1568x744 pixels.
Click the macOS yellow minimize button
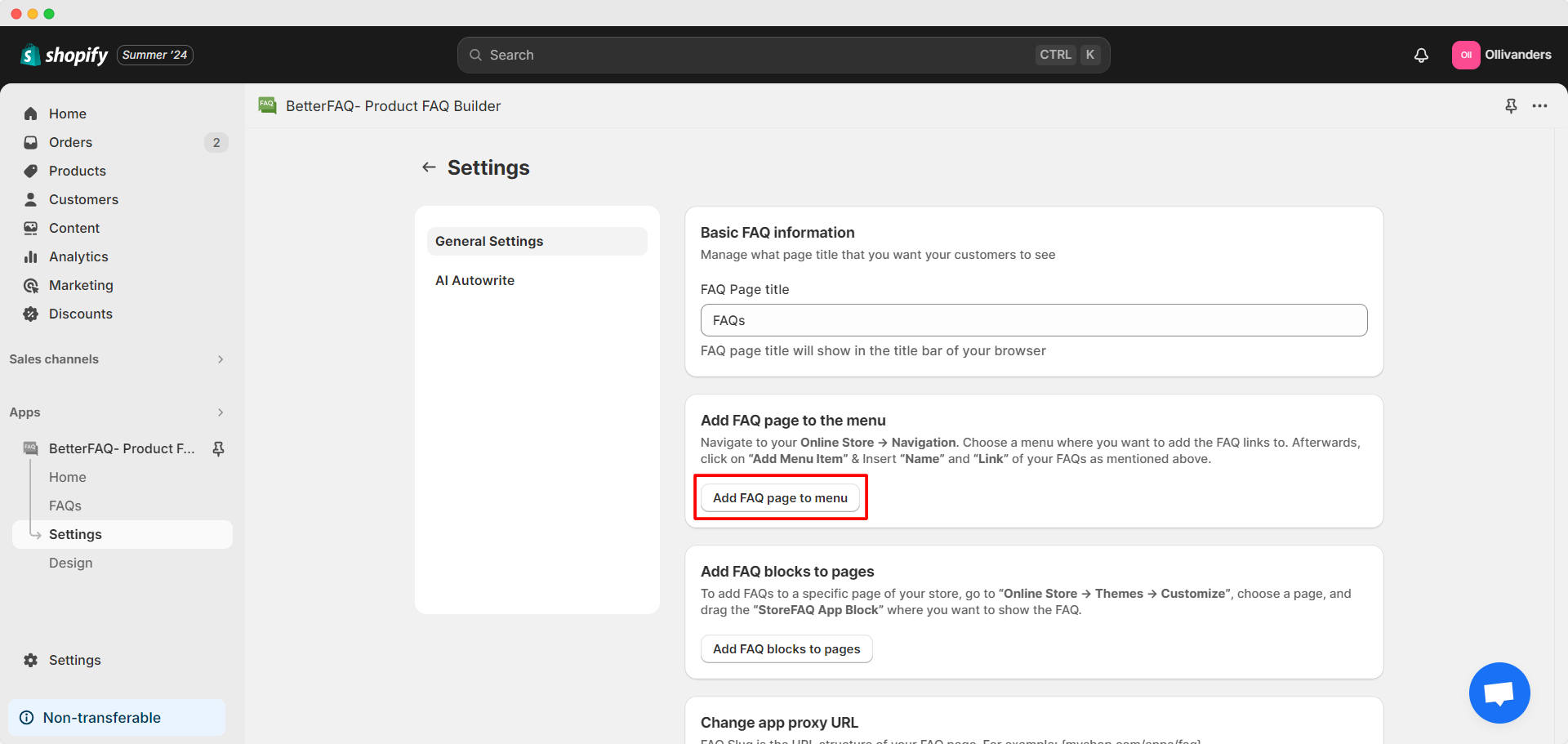33,14
